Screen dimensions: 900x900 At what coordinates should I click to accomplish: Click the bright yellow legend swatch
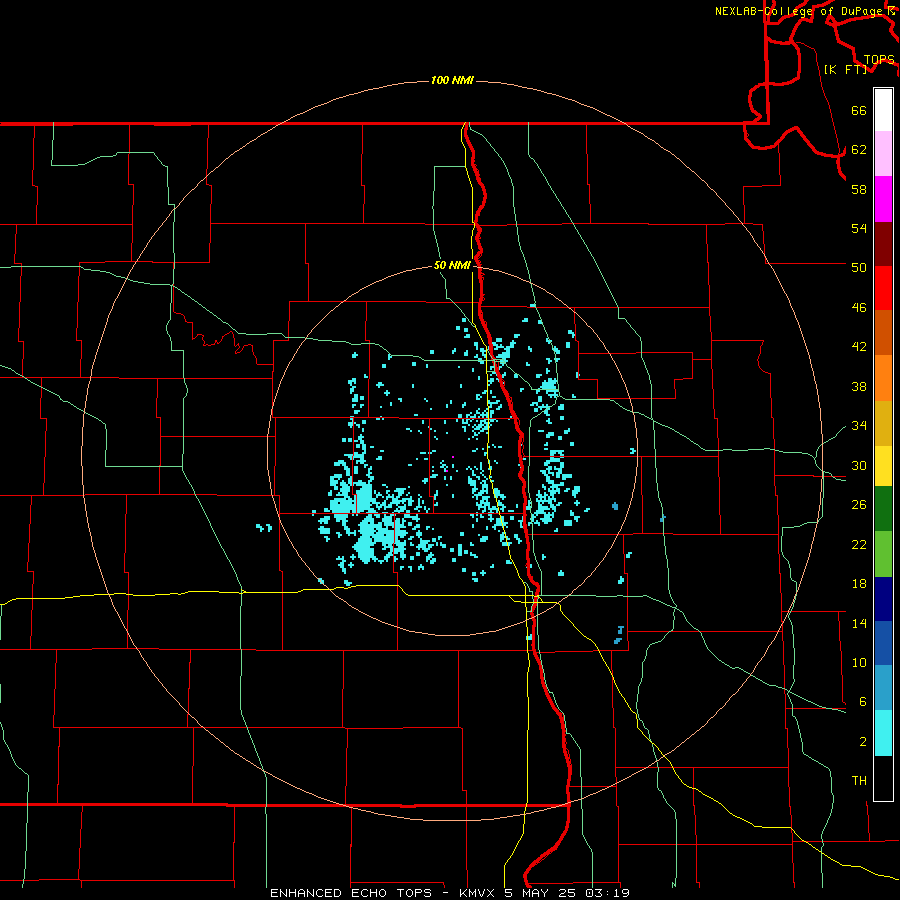tap(883, 466)
